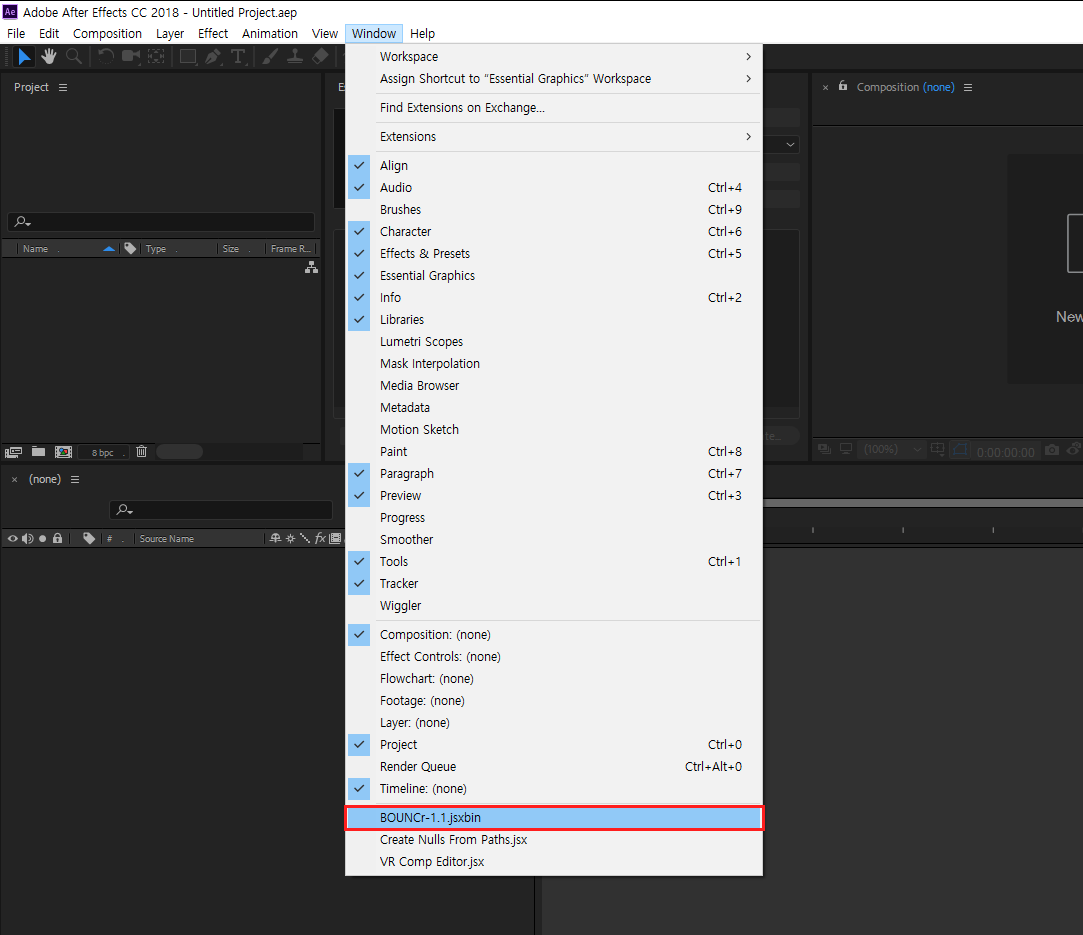The height and width of the screenshot is (935, 1083).
Task: Show the Lumetri Scopes panel
Action: (554, 342)
